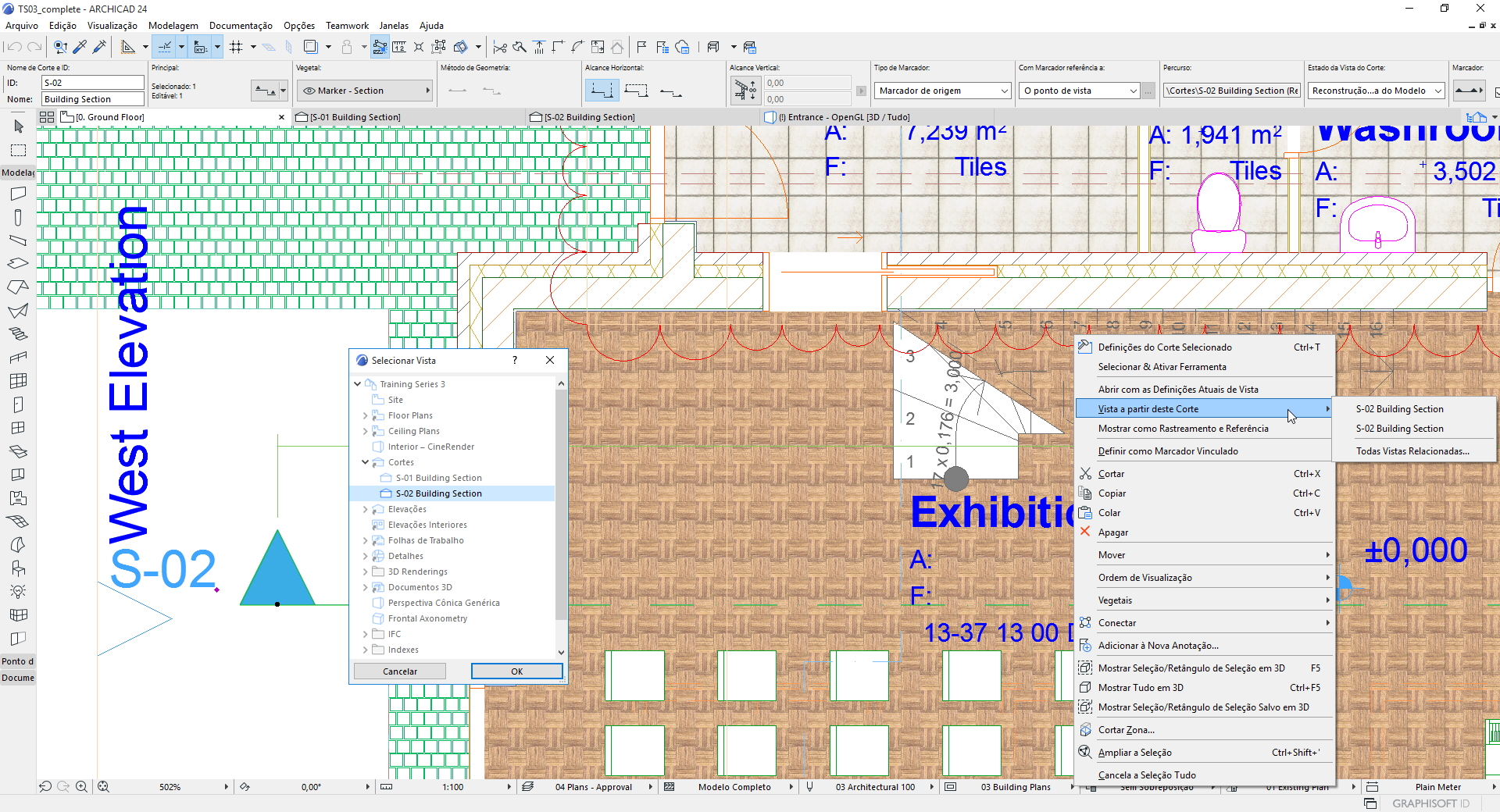Open the Documentação menu
The image size is (1500, 812).
240,25
